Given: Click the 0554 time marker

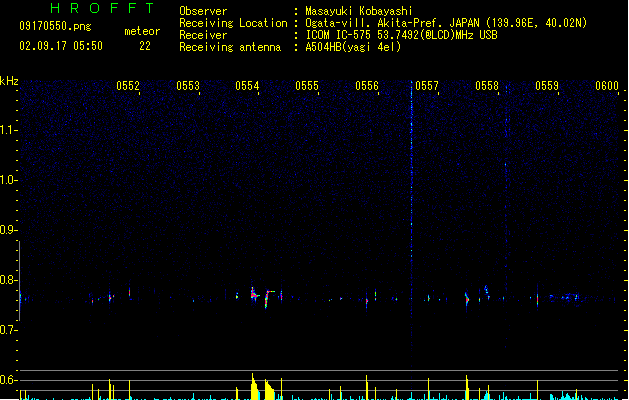Looking at the screenshot, I should point(247,86).
